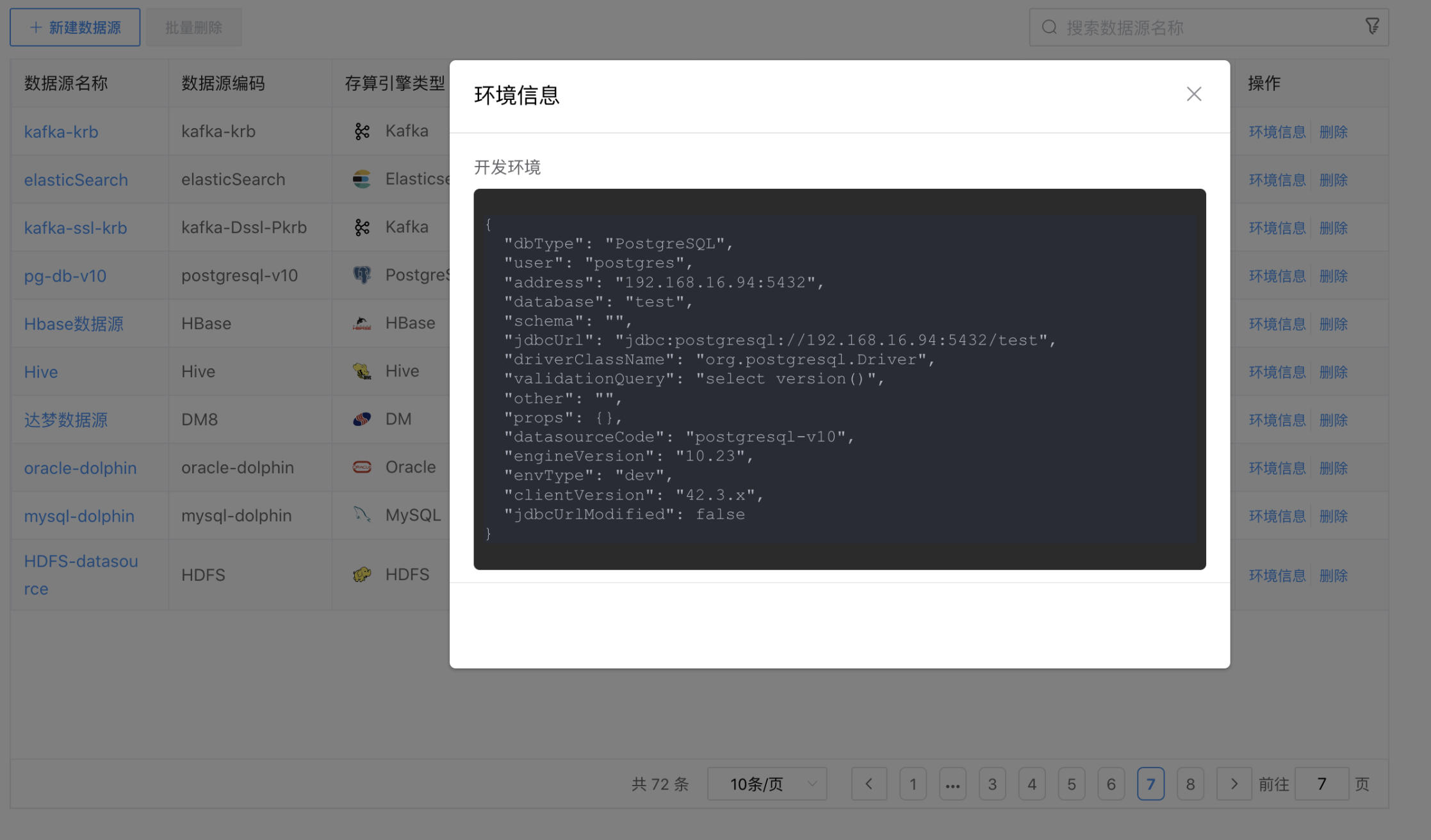The height and width of the screenshot is (840, 1431).
Task: Open the elasticSearch data source link
Action: tap(76, 179)
